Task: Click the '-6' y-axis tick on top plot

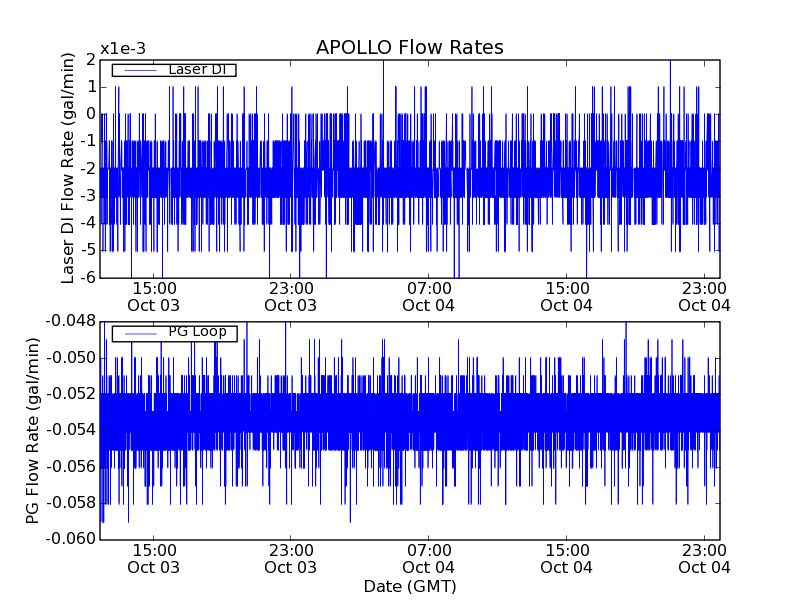Action: point(87,277)
